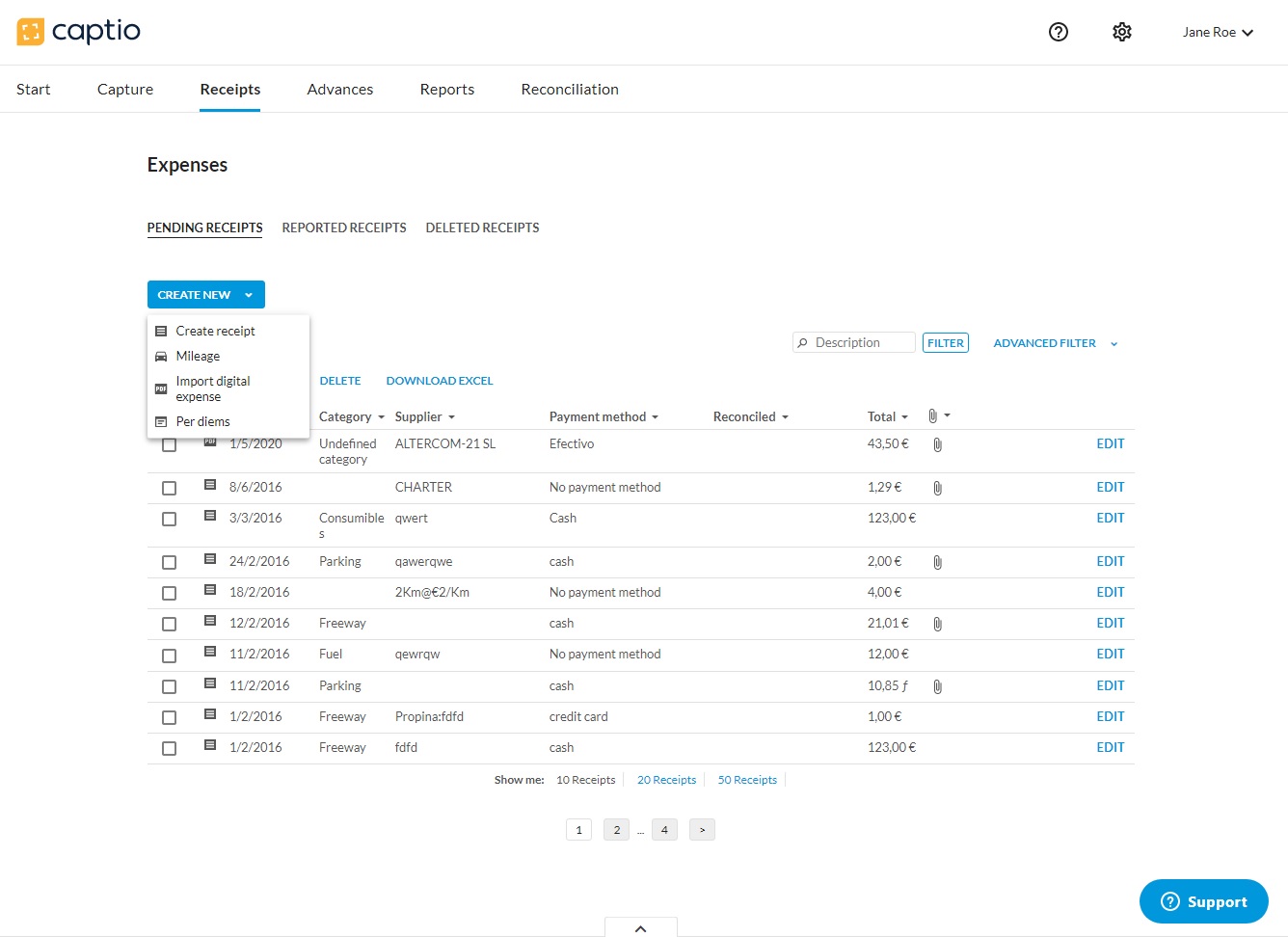The image size is (1288, 937).
Task: Switch to the Reported Receipts tab
Action: tap(344, 228)
